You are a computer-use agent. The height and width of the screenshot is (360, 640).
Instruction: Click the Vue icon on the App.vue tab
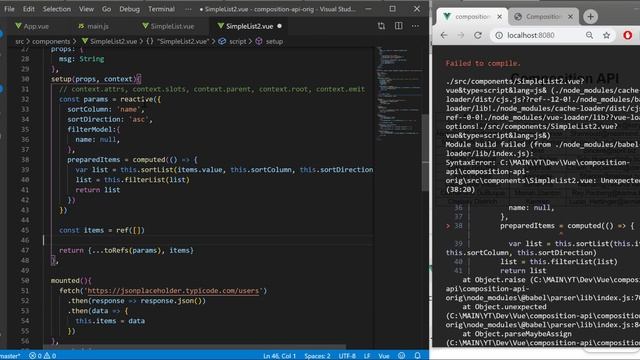point(18,26)
